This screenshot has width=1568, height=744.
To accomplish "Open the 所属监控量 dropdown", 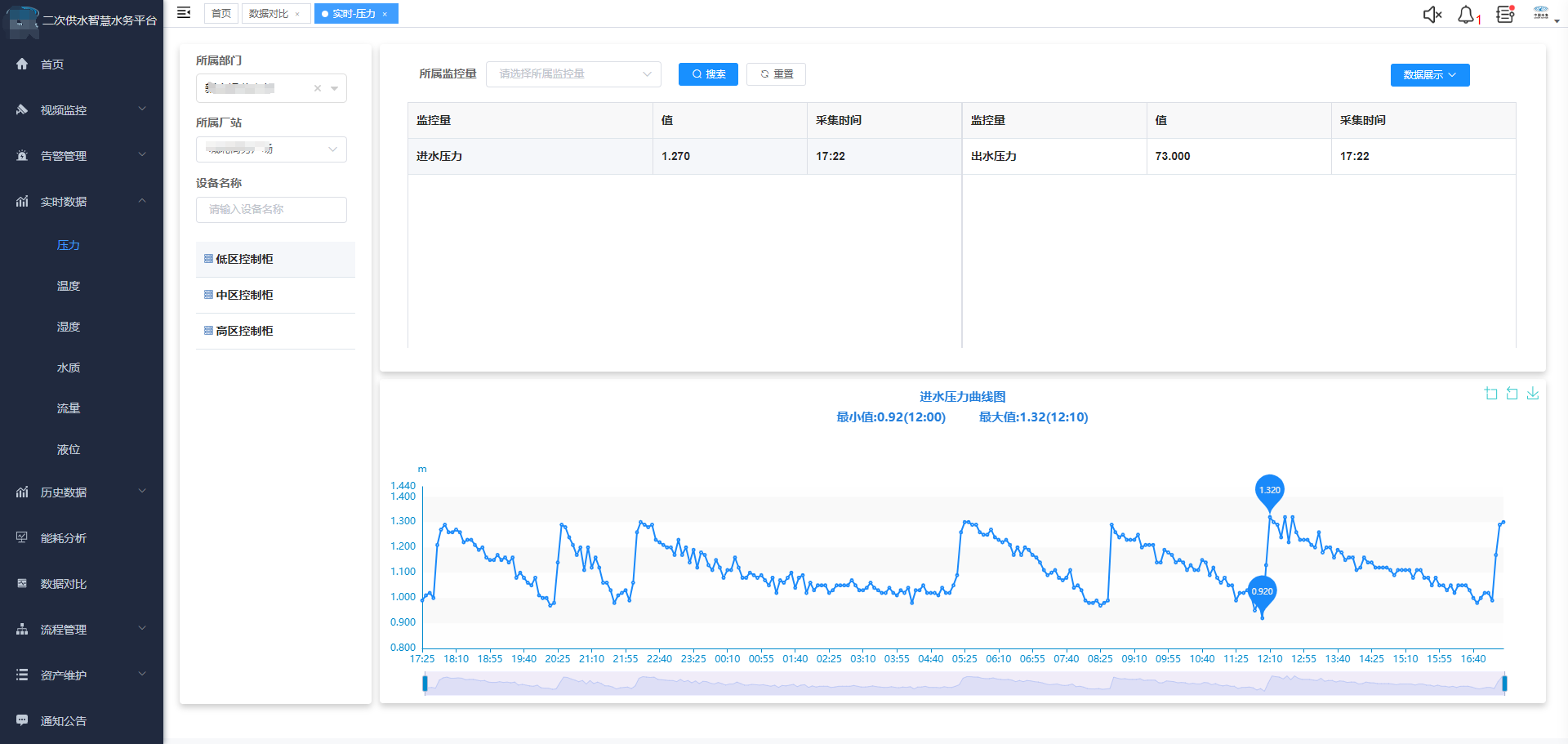I will pyautogui.click(x=573, y=74).
